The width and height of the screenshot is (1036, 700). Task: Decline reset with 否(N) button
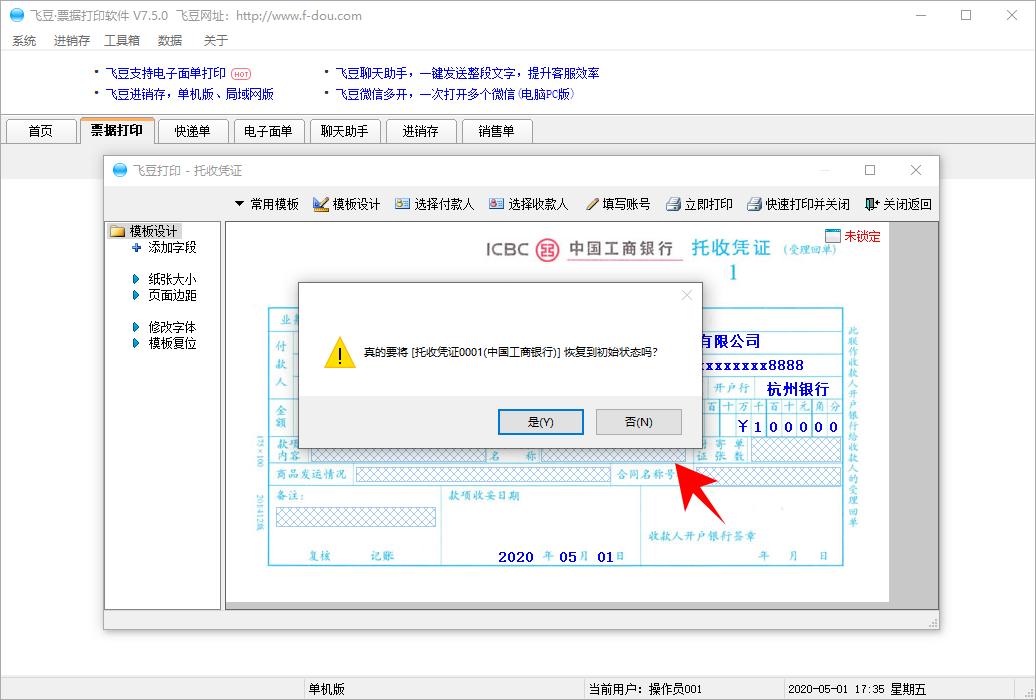point(638,422)
